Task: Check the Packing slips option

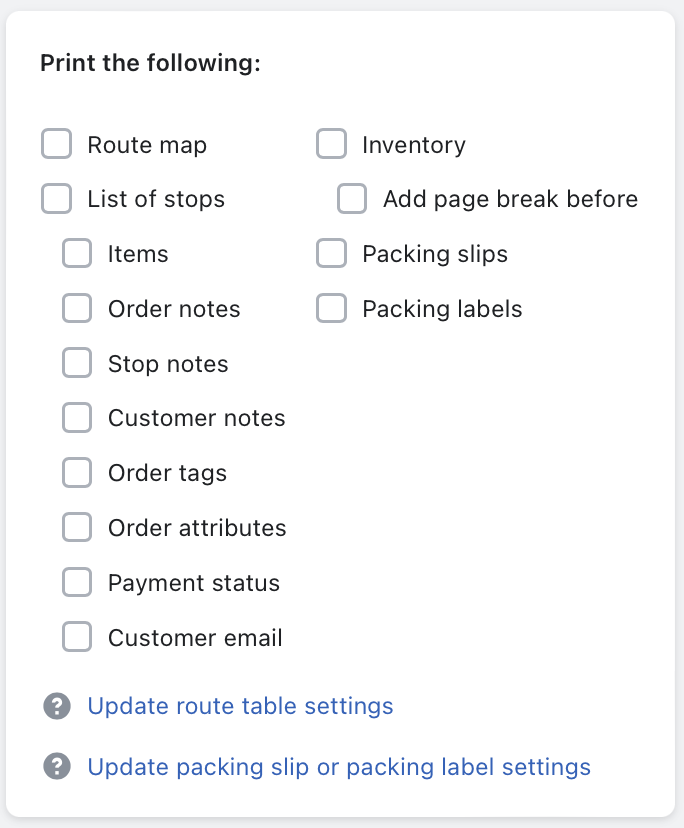Action: (331, 253)
